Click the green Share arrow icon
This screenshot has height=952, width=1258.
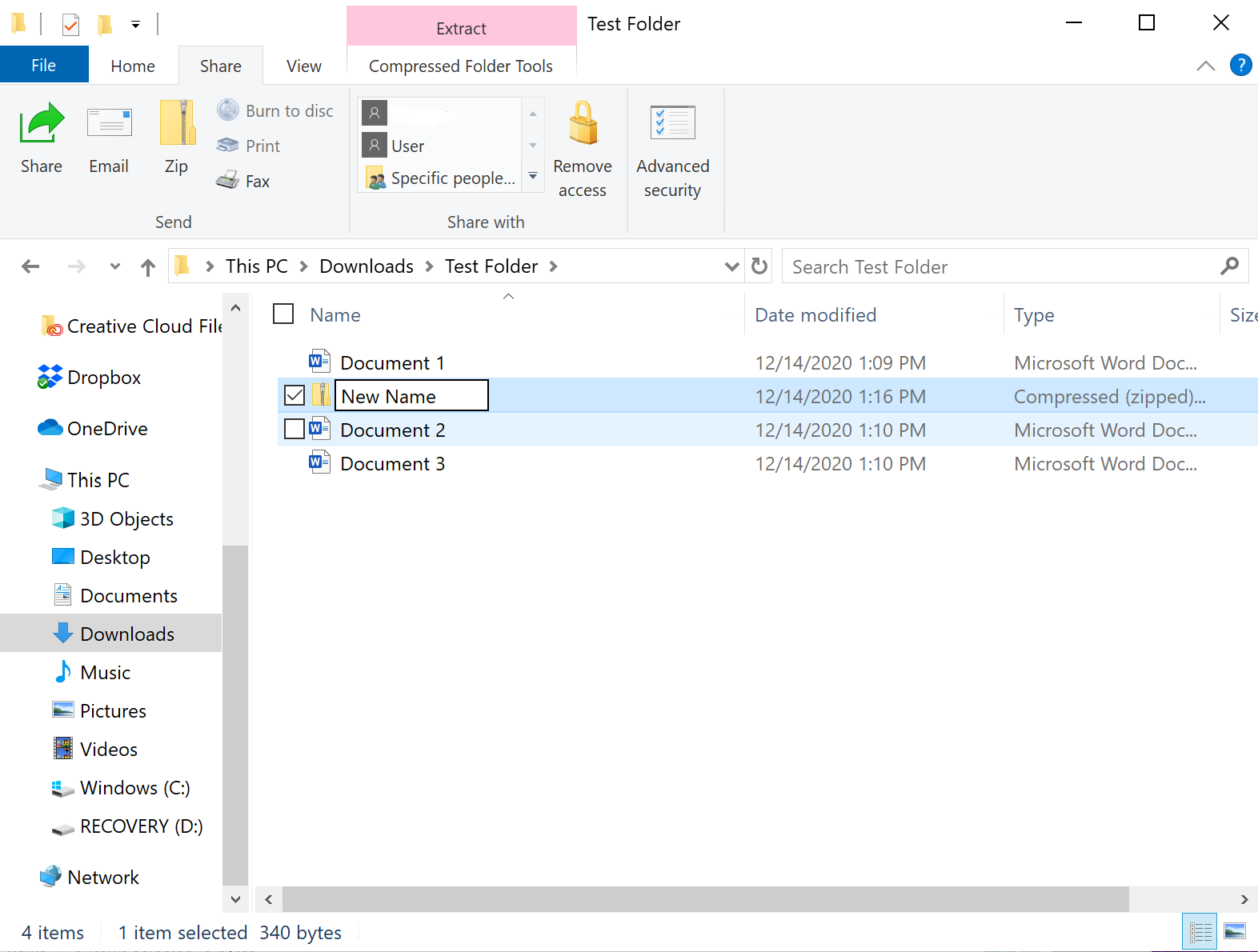click(x=42, y=122)
